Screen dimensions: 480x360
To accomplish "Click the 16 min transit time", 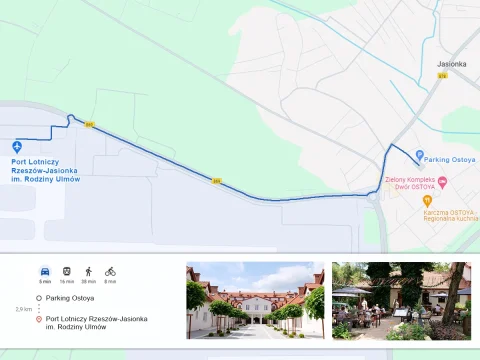I will tap(67, 282).
